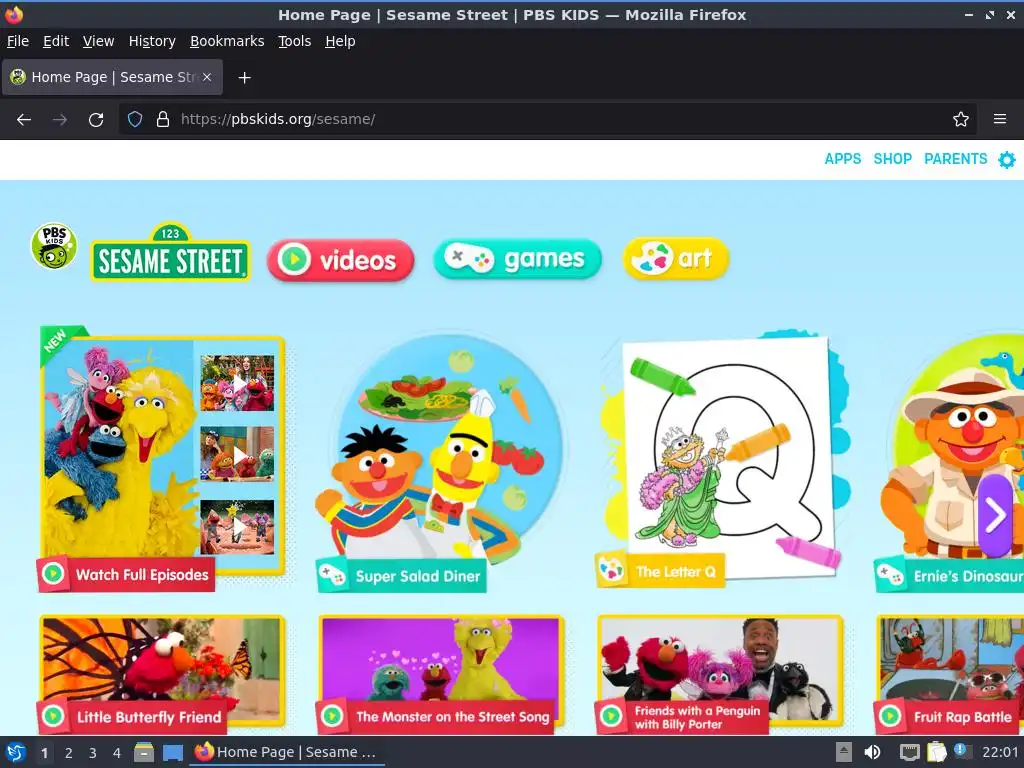
Task: Open a new tab with plus button
Action: (x=244, y=78)
